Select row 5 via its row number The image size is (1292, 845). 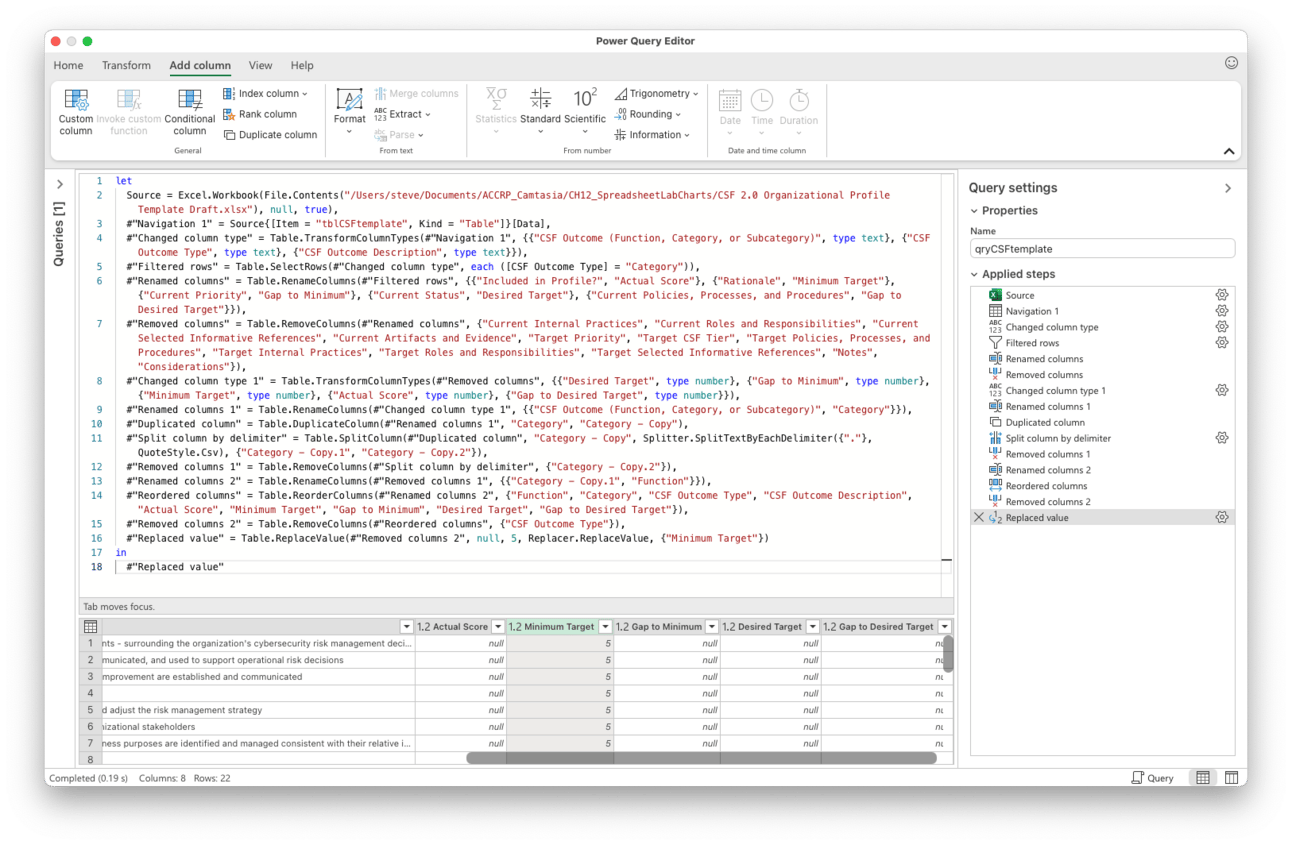tap(90, 710)
